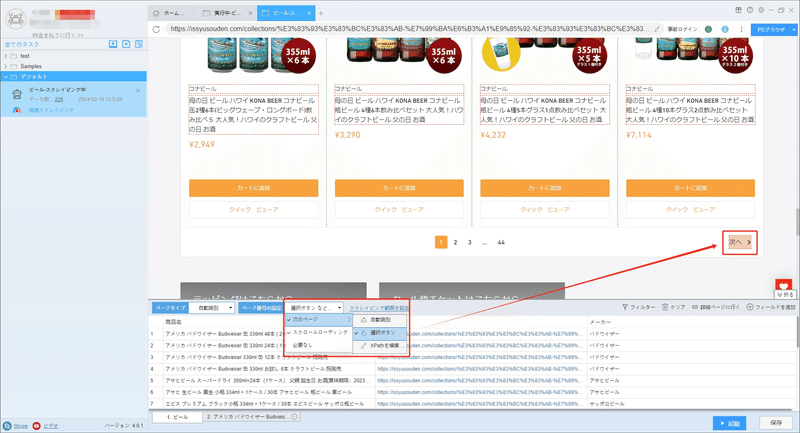Expand the test folder in task tree
This screenshot has width=800, height=433.
click(6, 56)
